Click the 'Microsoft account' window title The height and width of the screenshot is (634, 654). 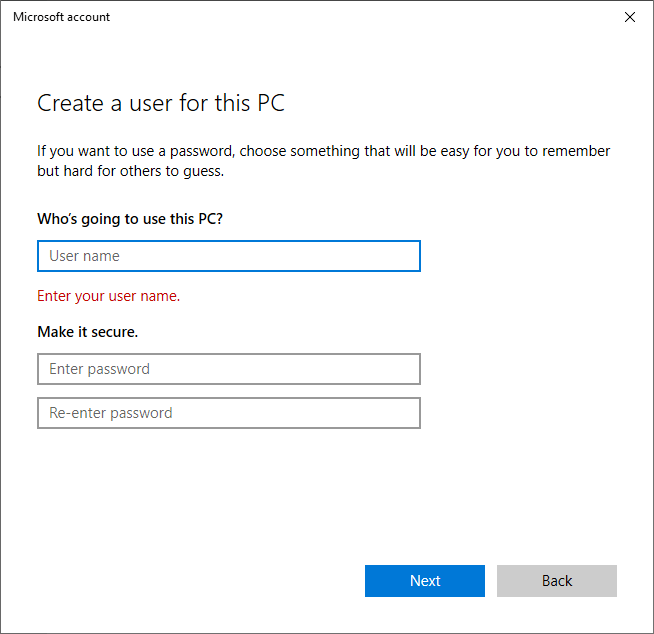coord(61,17)
